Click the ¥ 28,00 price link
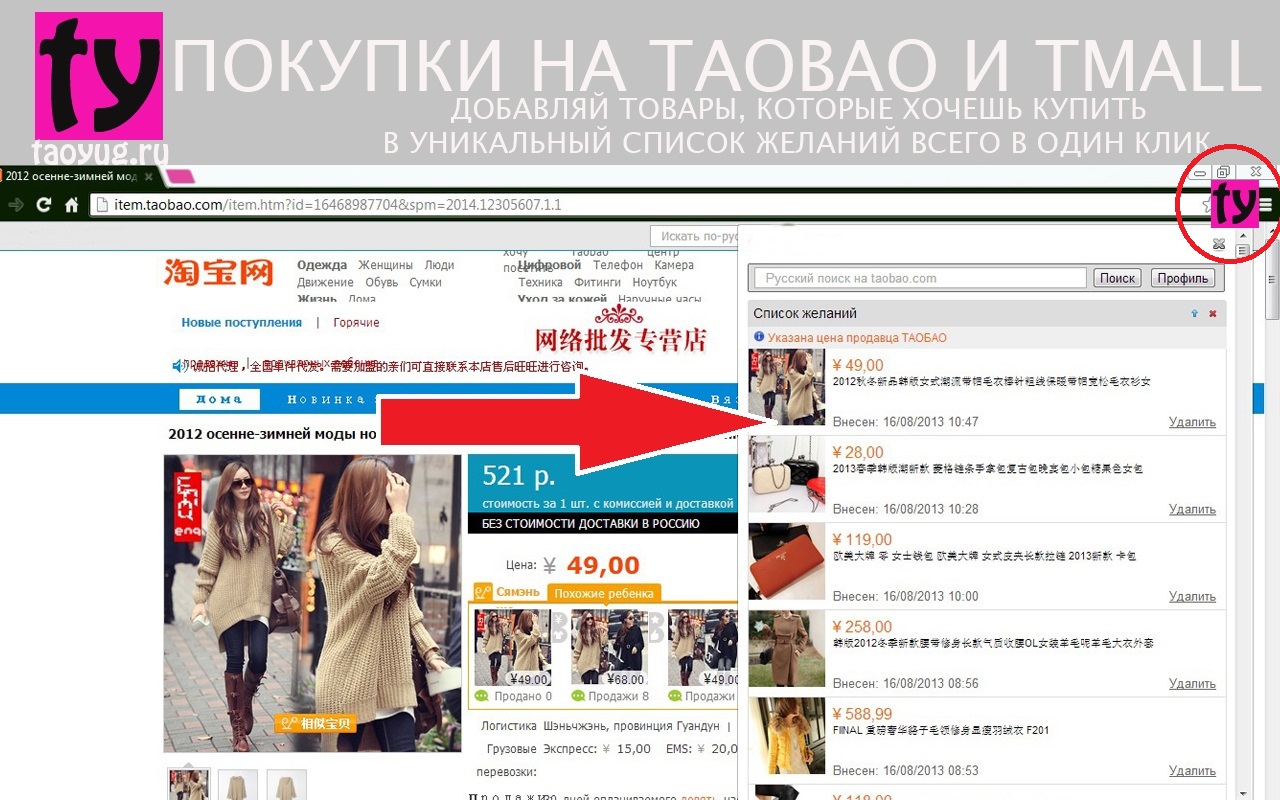 pos(858,452)
